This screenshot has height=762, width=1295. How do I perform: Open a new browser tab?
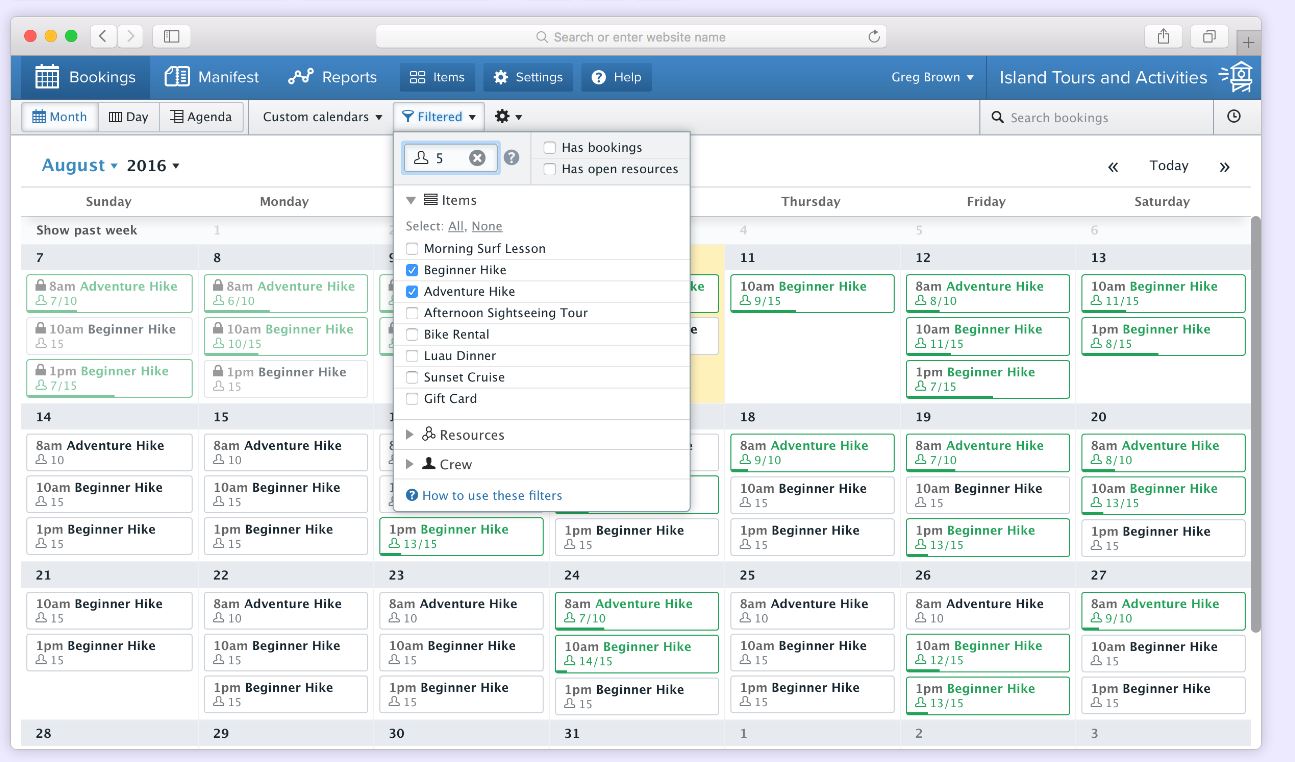click(x=1248, y=42)
